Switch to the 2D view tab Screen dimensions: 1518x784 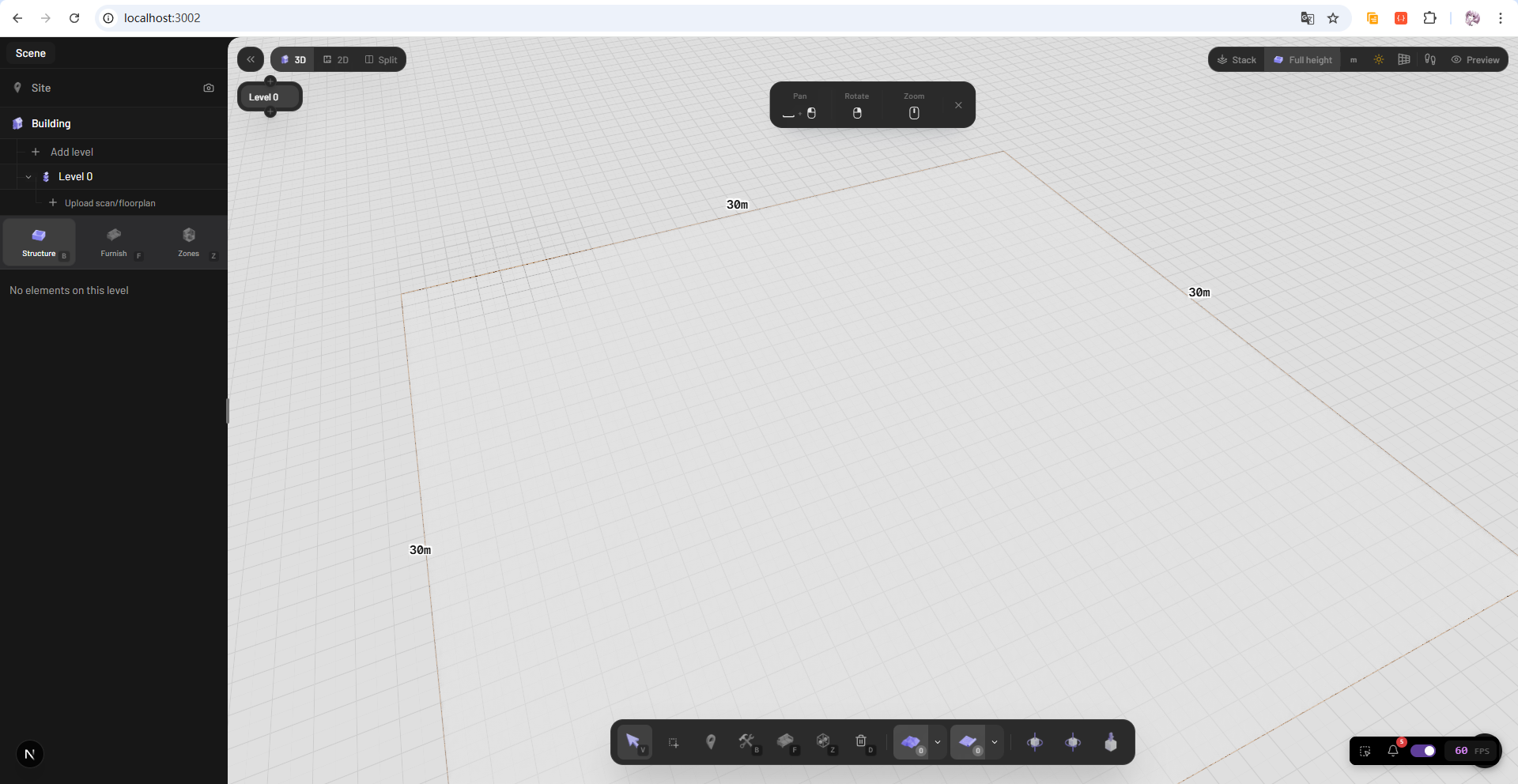pyautogui.click(x=336, y=59)
